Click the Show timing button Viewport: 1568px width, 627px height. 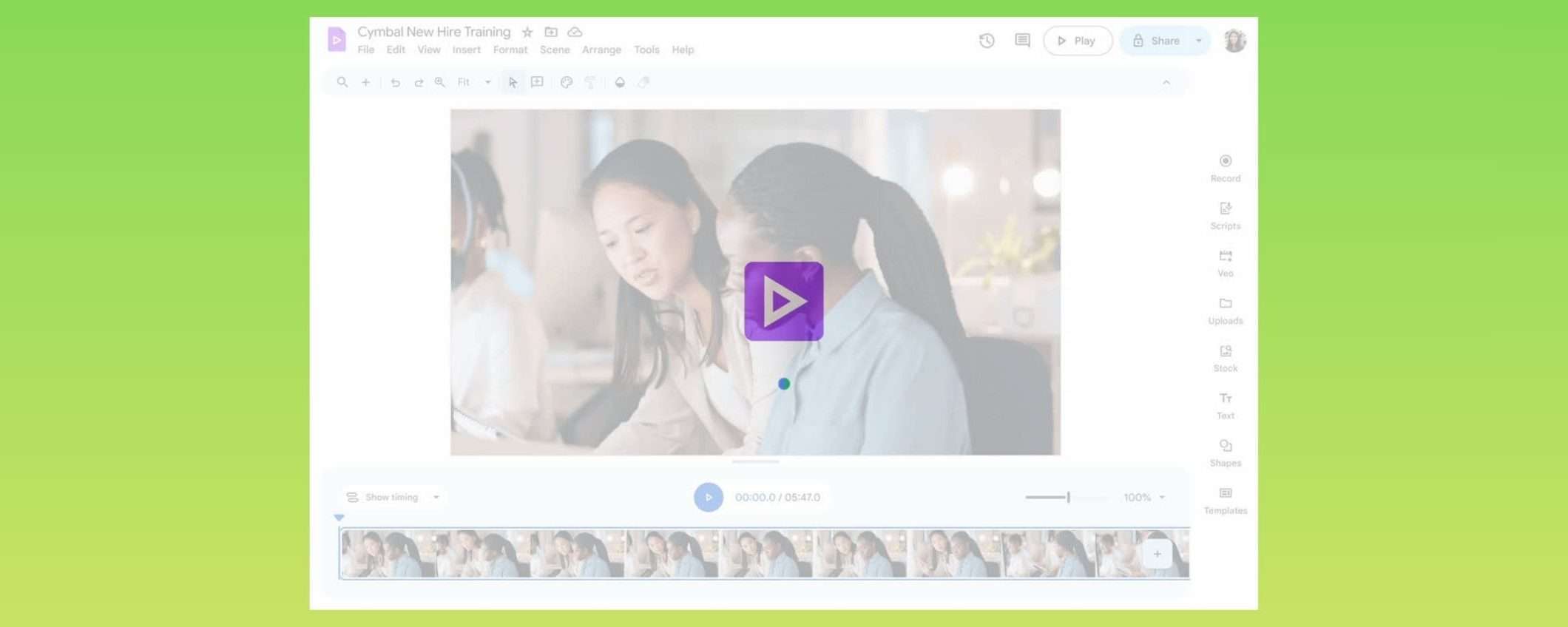click(x=383, y=497)
